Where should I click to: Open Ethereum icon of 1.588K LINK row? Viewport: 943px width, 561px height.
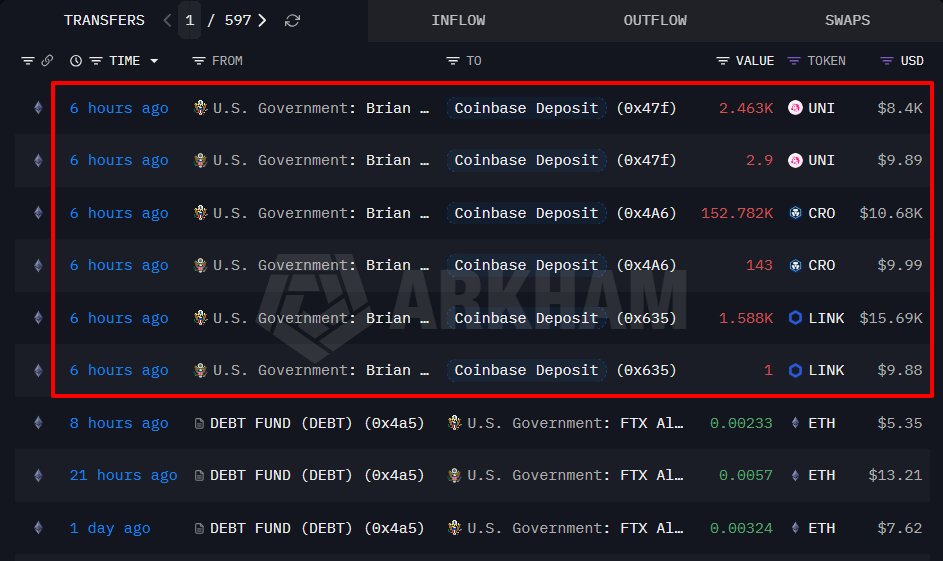click(38, 318)
